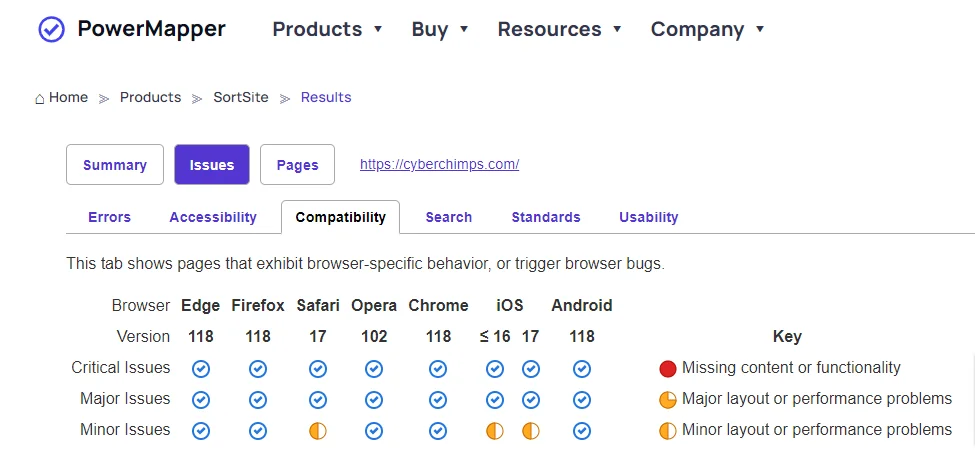Click the Key heading text
The width and height of the screenshot is (975, 470).
point(787,337)
